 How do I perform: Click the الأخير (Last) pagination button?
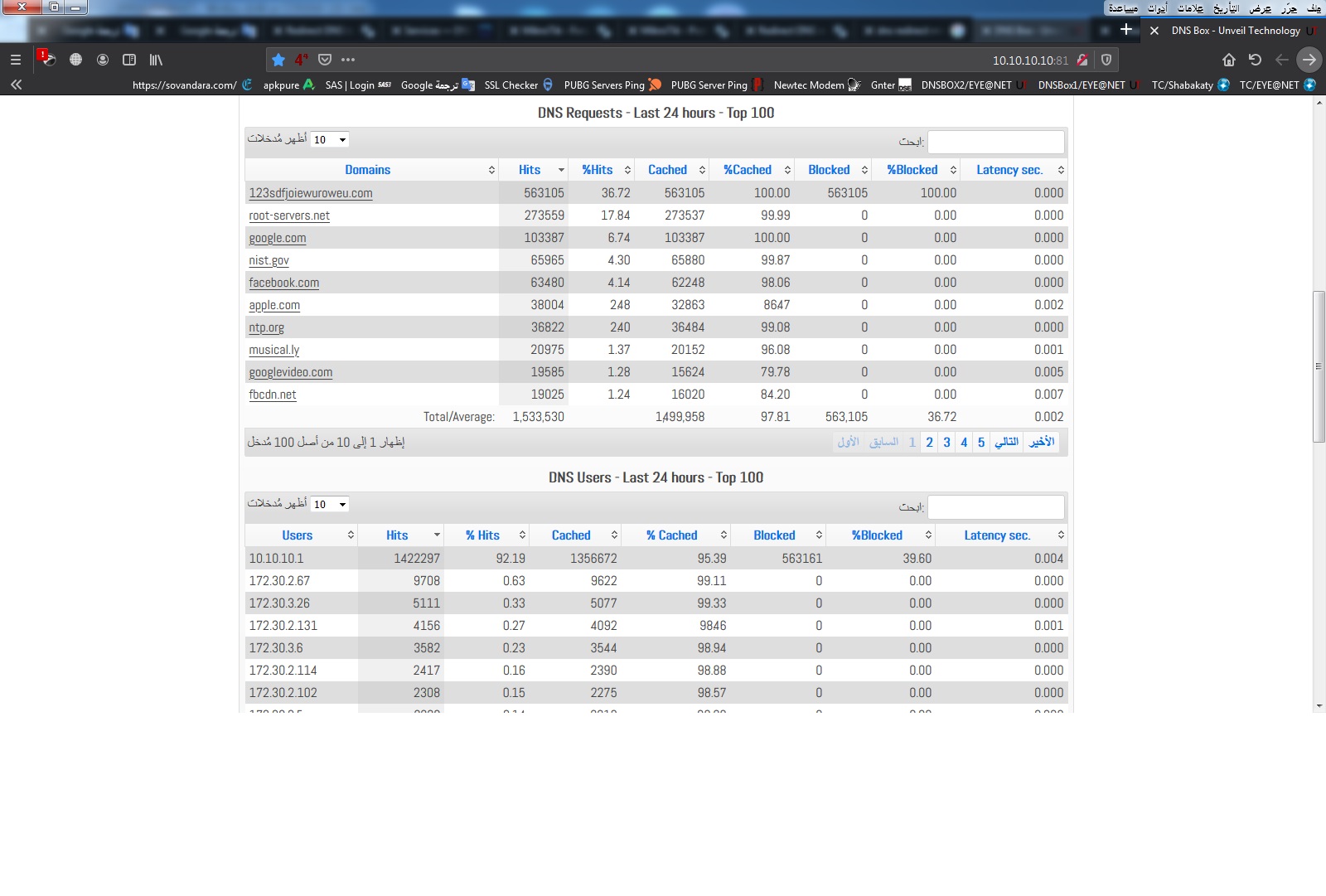click(1042, 443)
